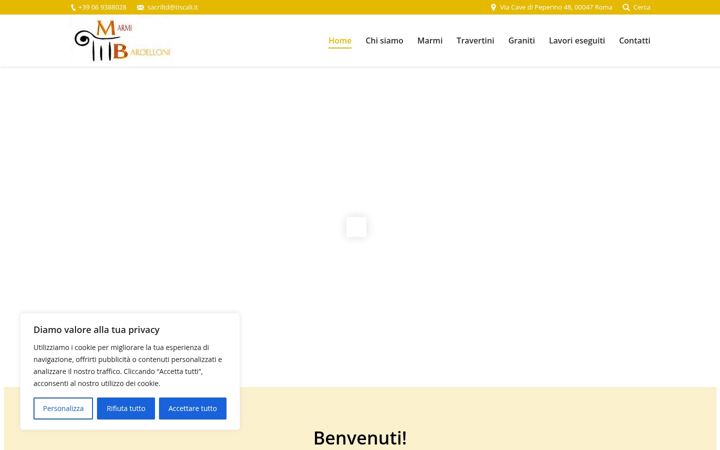Select Graniti in the navigation

coord(522,40)
